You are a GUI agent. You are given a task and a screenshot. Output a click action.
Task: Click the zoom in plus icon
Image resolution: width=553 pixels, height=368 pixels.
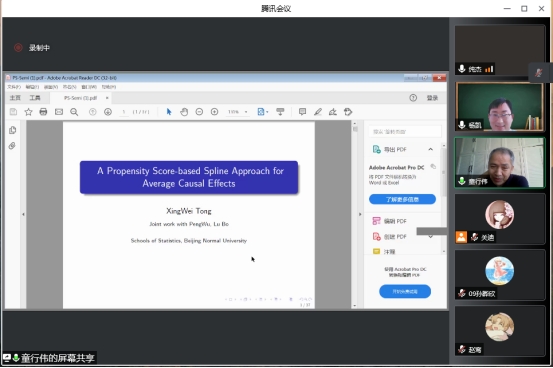click(214, 112)
